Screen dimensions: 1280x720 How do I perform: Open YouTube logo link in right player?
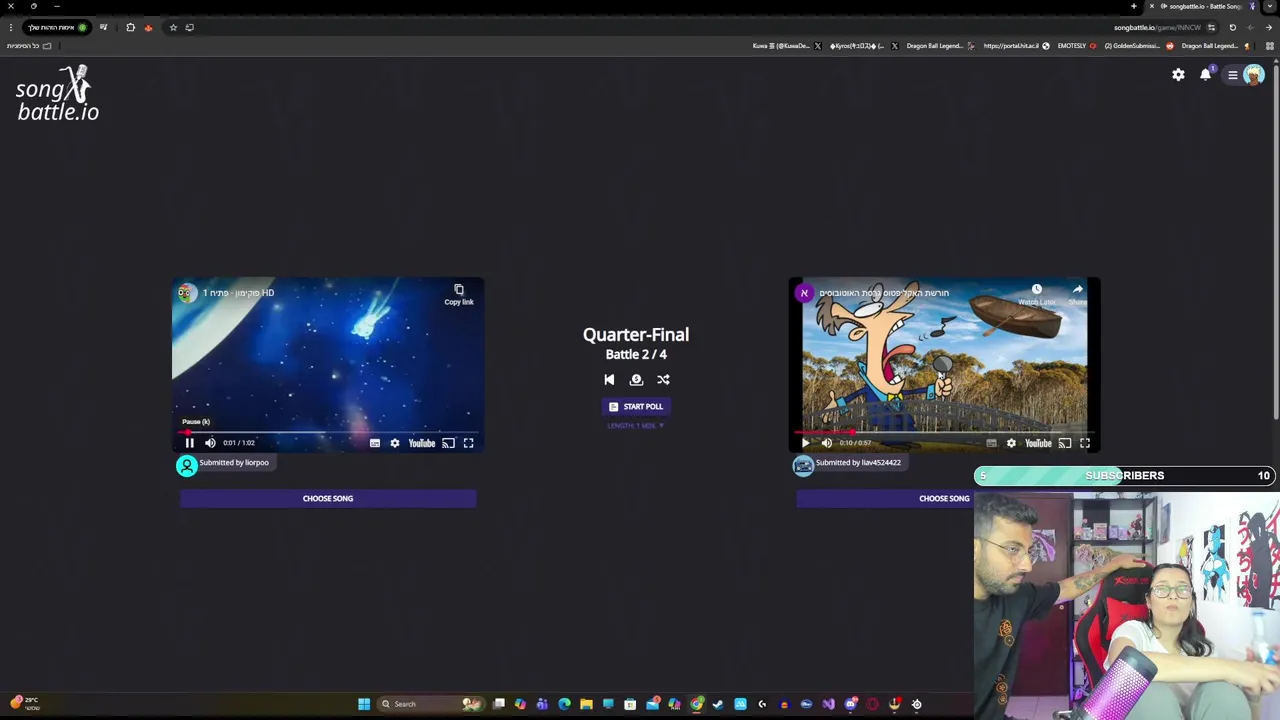[x=1038, y=443]
